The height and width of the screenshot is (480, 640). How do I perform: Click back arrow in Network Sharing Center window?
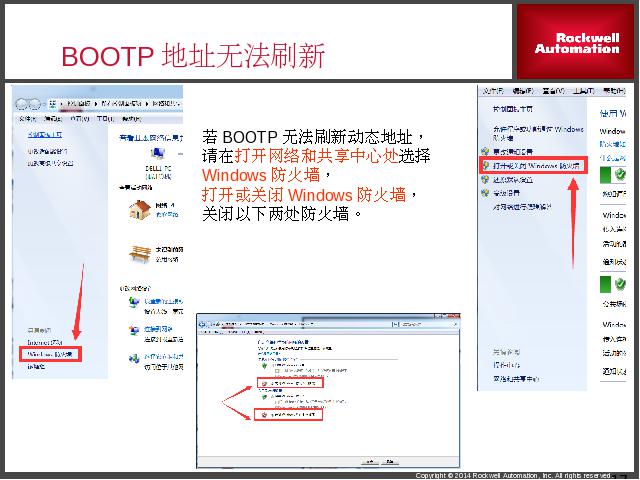tap(22, 104)
